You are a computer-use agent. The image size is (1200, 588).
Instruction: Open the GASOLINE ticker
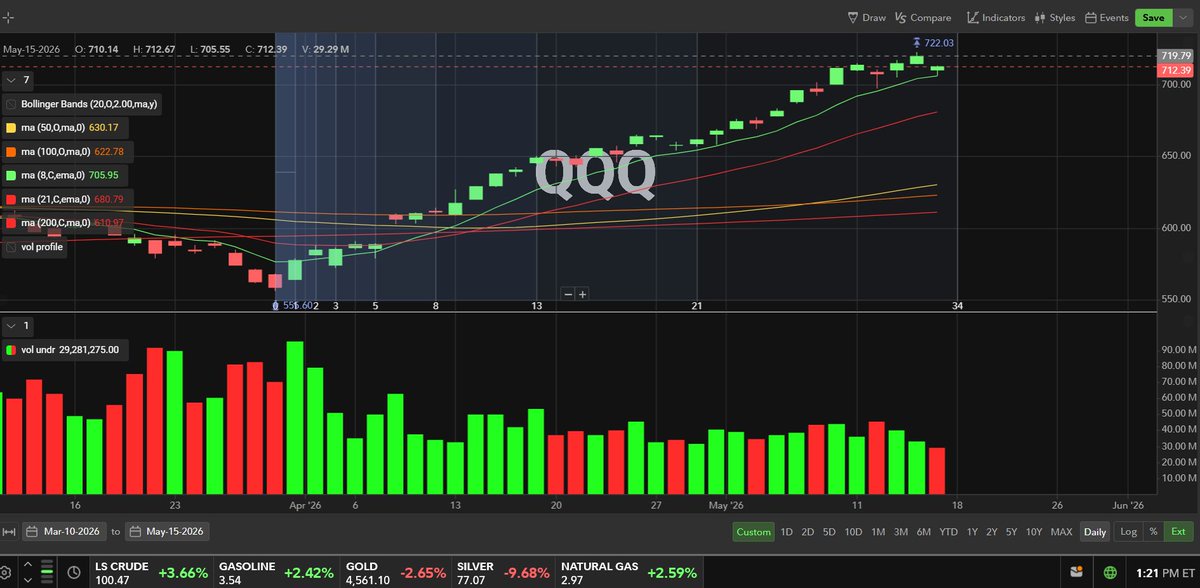(x=278, y=573)
